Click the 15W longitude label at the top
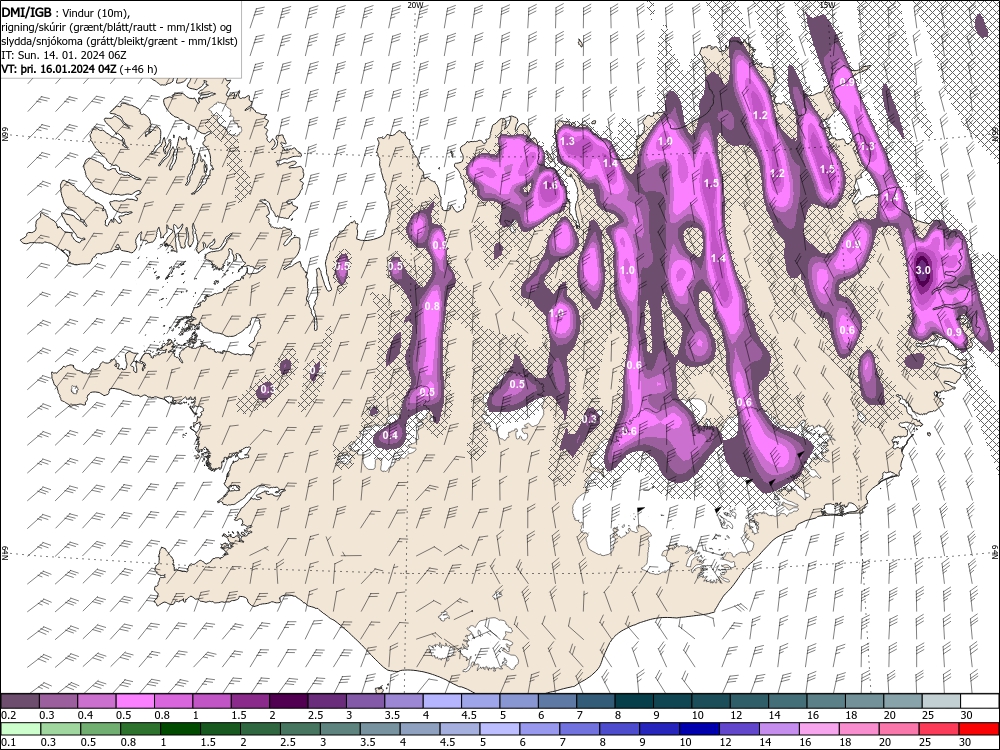Image resolution: width=1000 pixels, height=750 pixels. [x=826, y=4]
